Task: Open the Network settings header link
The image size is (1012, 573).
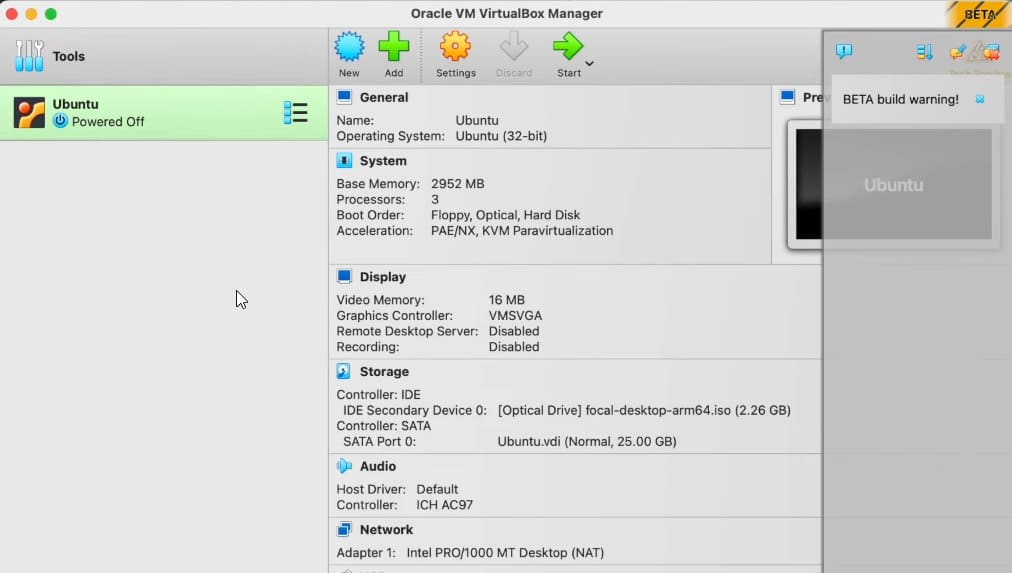Action: (x=386, y=529)
